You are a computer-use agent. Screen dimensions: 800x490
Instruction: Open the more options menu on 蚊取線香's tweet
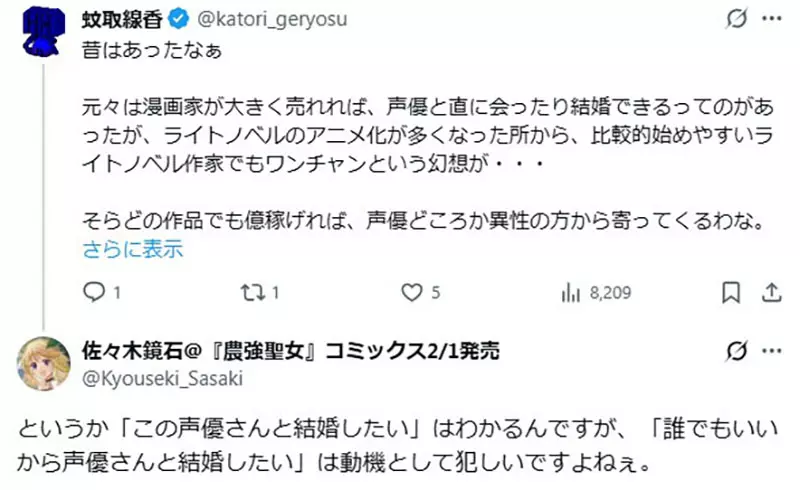[x=771, y=19]
